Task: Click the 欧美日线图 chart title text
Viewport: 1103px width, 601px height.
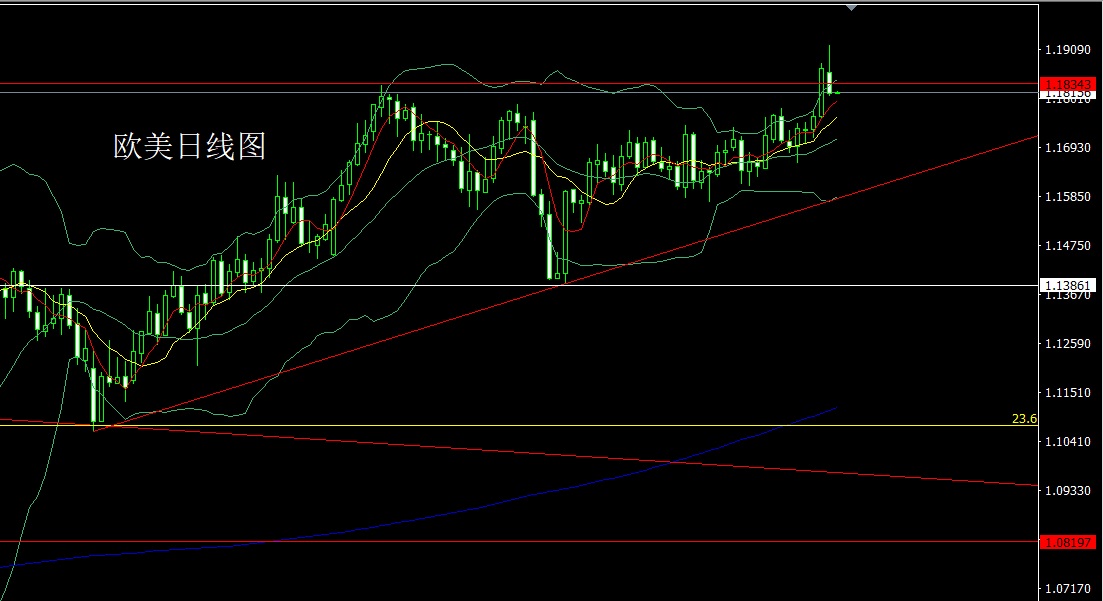Action: (189, 146)
